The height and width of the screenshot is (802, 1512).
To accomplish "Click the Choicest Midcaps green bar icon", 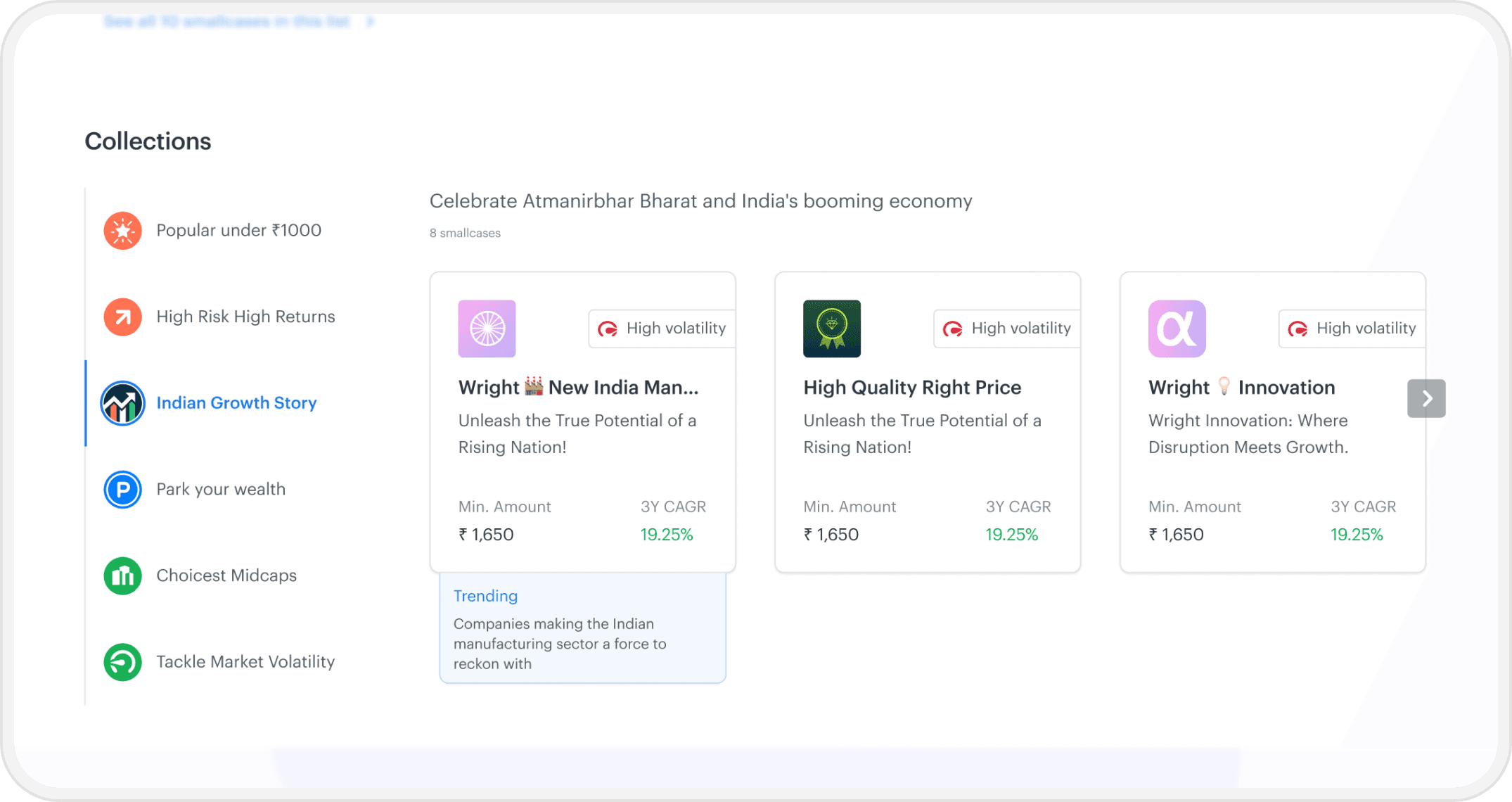I will coord(122,576).
